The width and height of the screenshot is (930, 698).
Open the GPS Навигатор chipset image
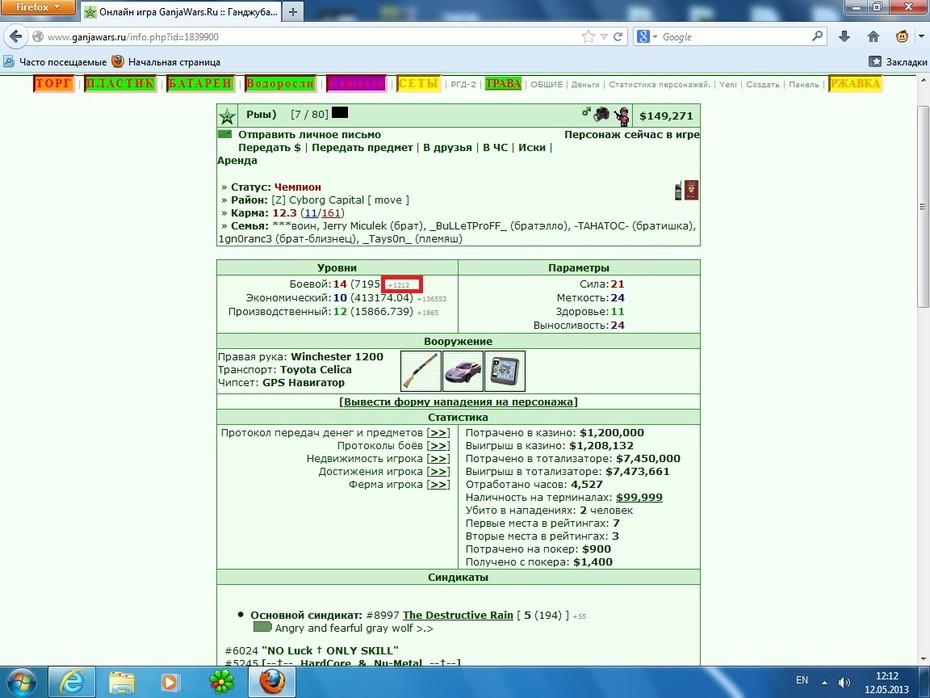505,371
